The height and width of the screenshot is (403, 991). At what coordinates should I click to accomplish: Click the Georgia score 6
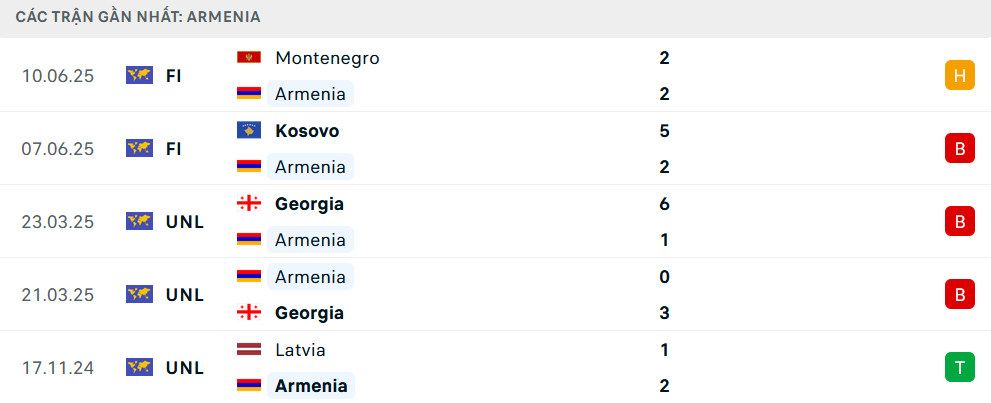point(664,204)
